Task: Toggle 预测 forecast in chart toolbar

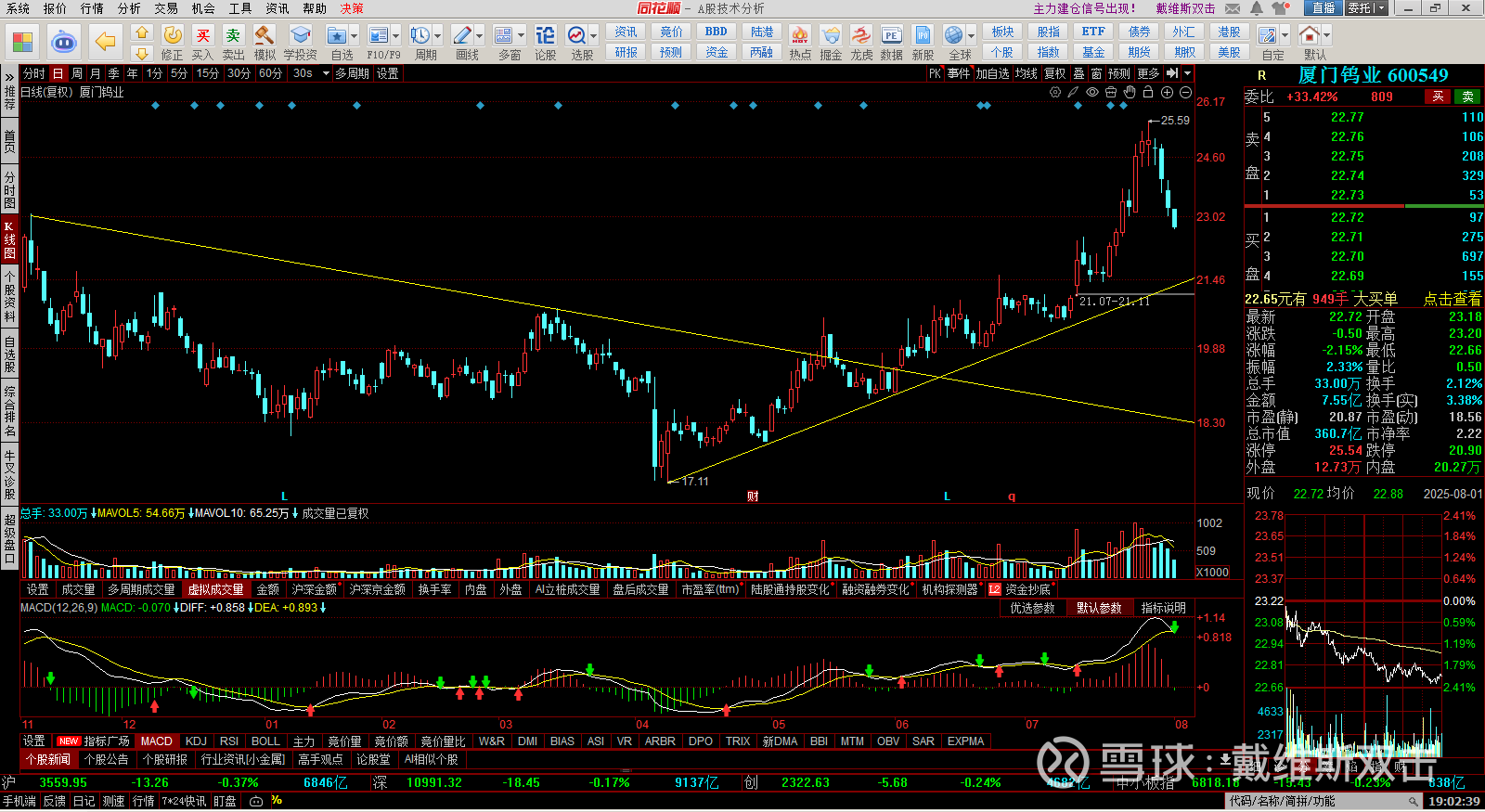Action: 1119,73
